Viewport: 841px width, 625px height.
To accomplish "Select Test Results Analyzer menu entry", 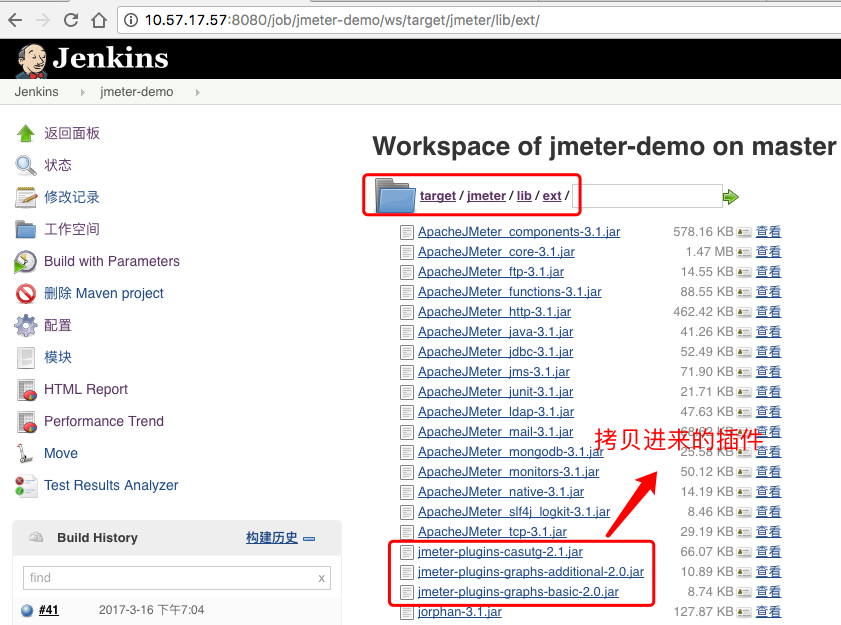I will (111, 485).
